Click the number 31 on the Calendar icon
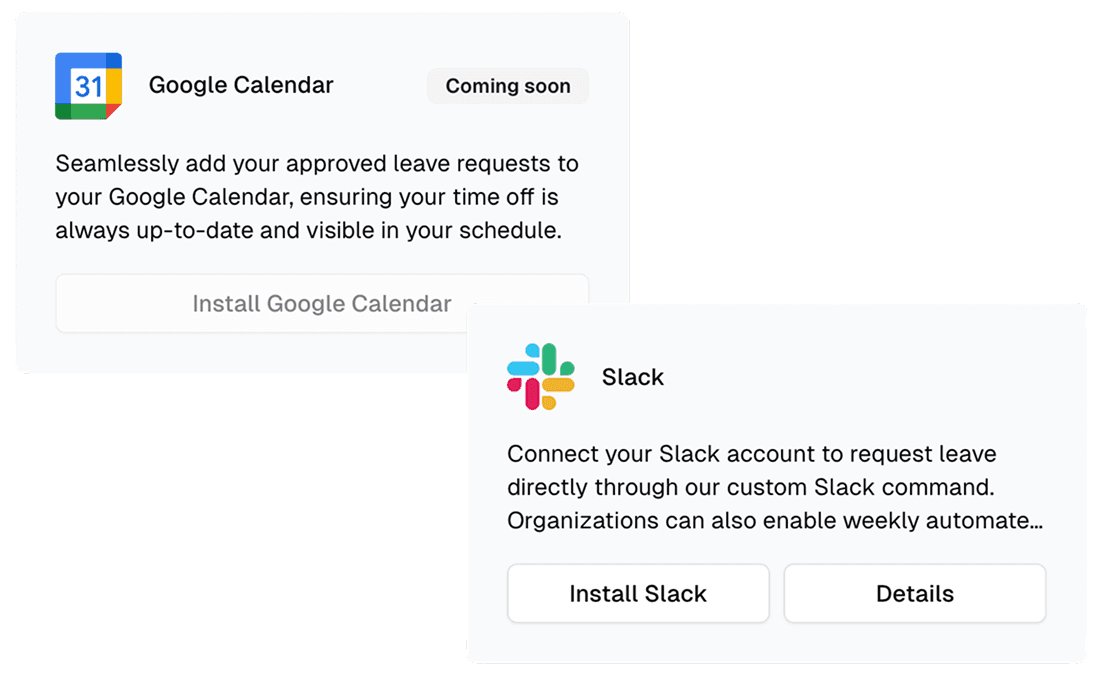 coord(87,86)
